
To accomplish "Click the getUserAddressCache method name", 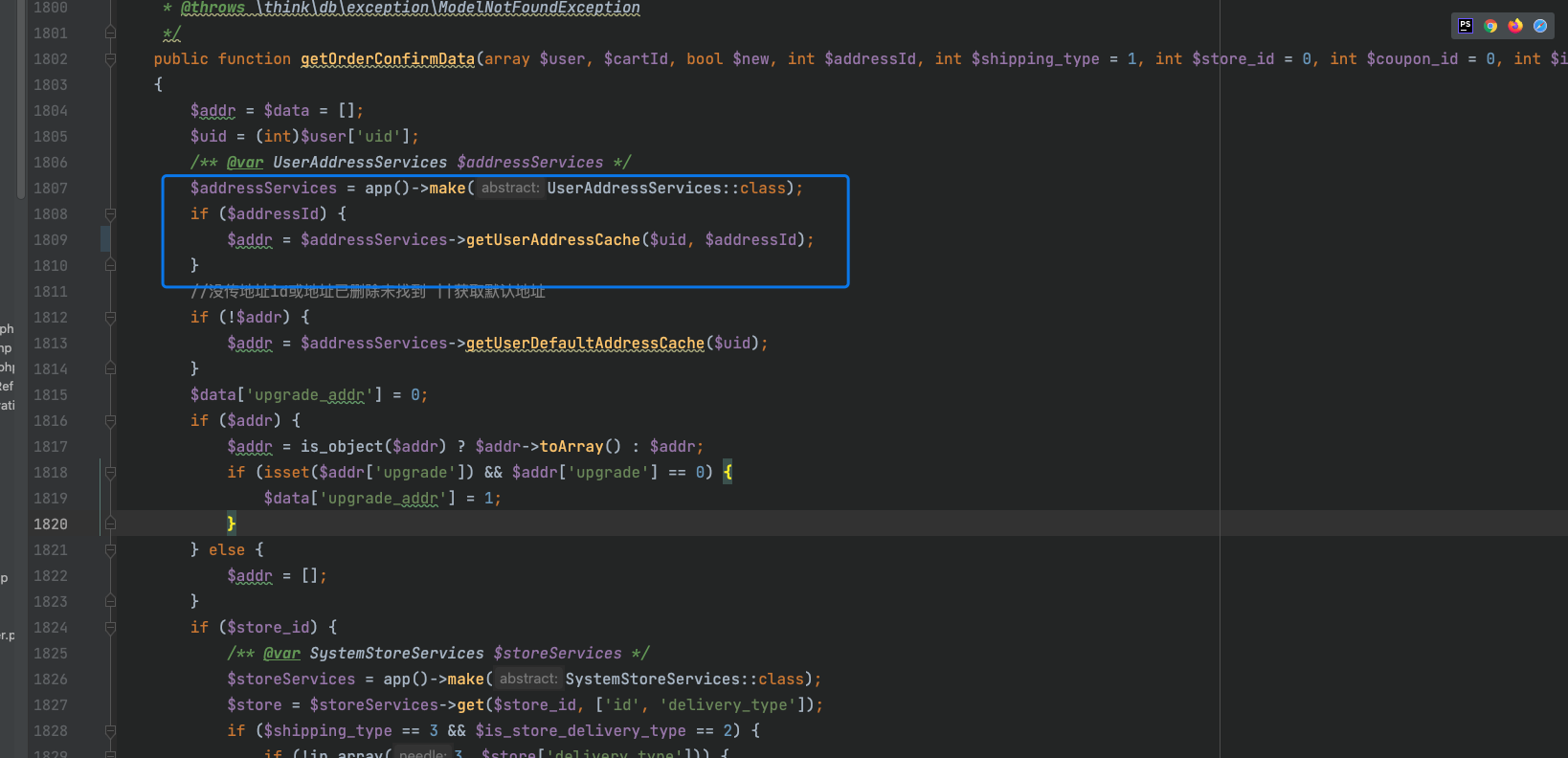I will (552, 240).
